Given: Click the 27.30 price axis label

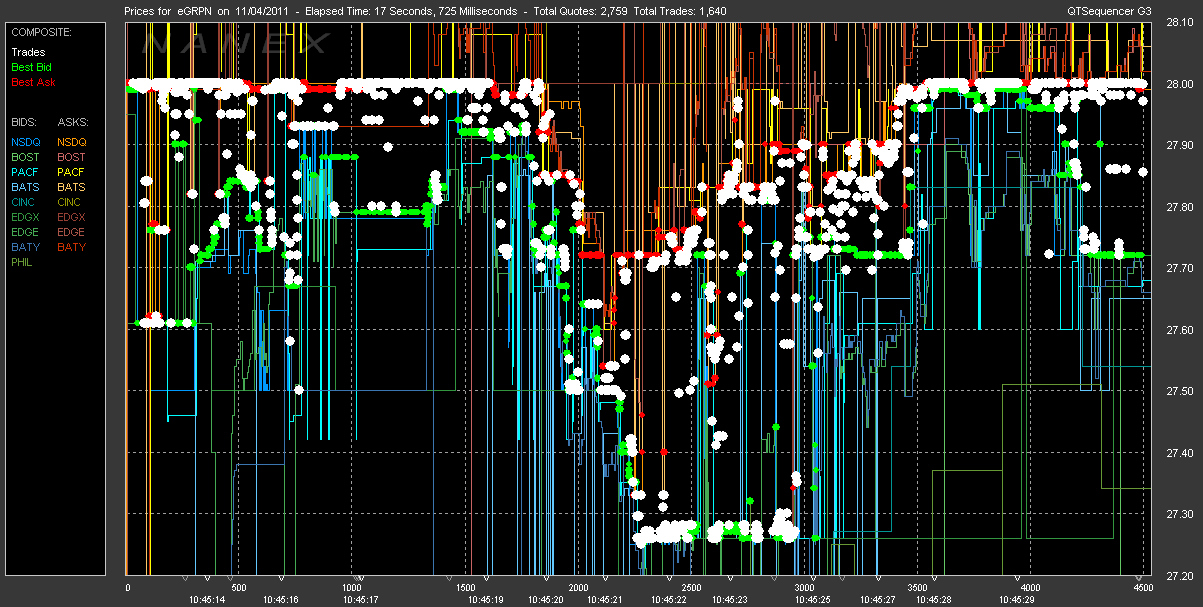Looking at the screenshot, I should point(1181,514).
